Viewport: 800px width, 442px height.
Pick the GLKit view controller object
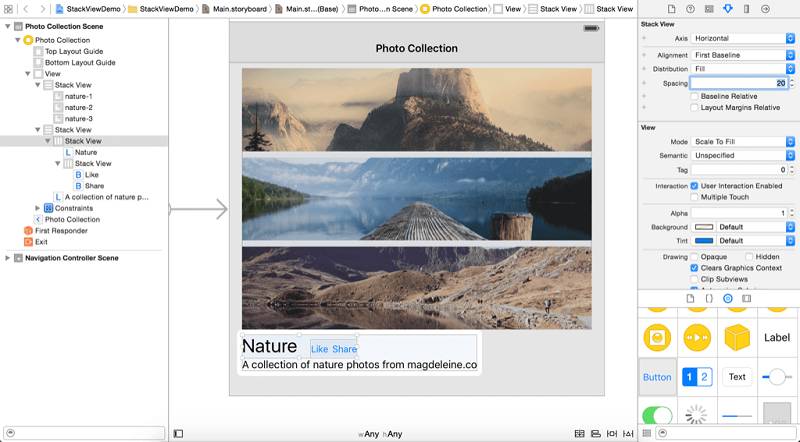click(x=657, y=337)
